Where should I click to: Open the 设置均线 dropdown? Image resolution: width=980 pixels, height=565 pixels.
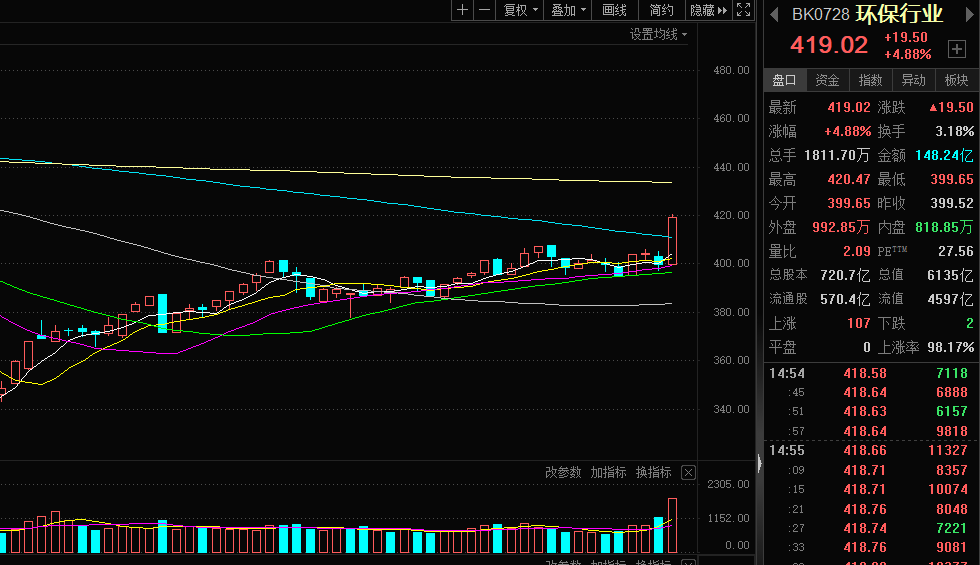tap(658, 34)
